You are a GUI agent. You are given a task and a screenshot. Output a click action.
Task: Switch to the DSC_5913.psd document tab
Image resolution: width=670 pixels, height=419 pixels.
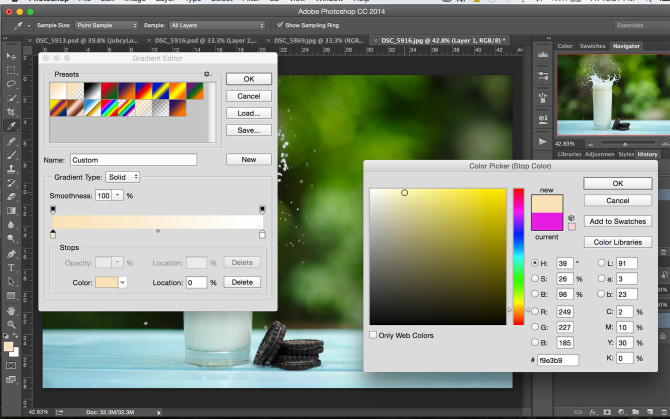point(86,41)
